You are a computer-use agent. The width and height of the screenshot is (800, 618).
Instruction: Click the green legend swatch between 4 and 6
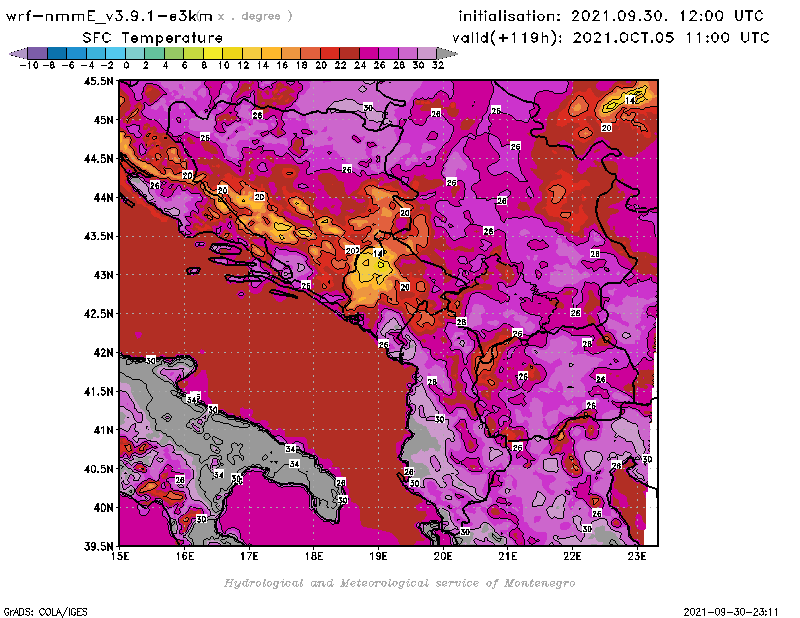click(x=174, y=53)
